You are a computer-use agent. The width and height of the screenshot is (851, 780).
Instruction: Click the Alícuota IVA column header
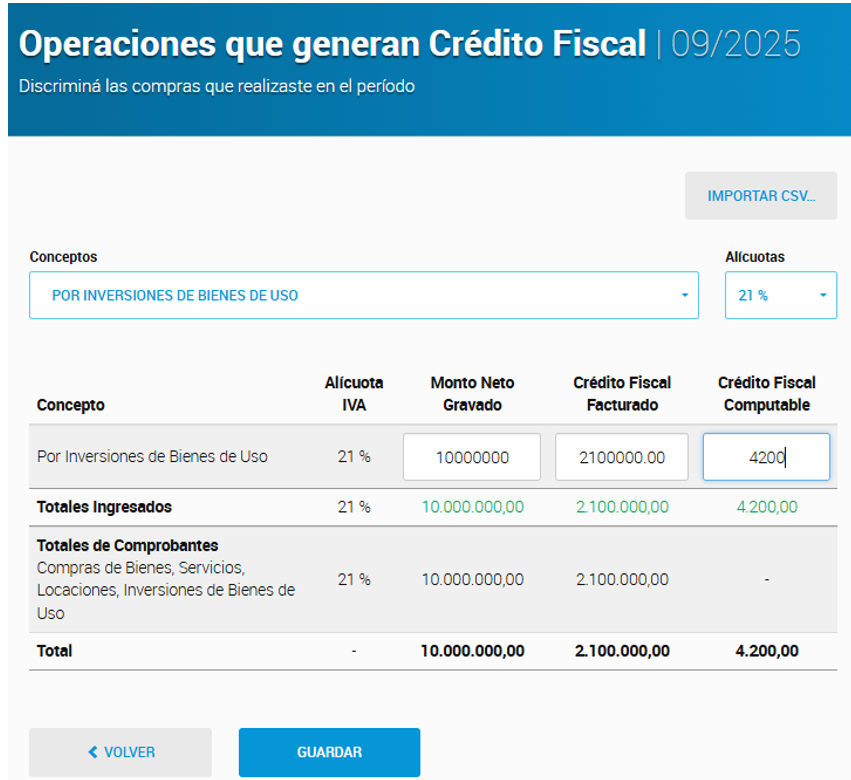(x=353, y=394)
